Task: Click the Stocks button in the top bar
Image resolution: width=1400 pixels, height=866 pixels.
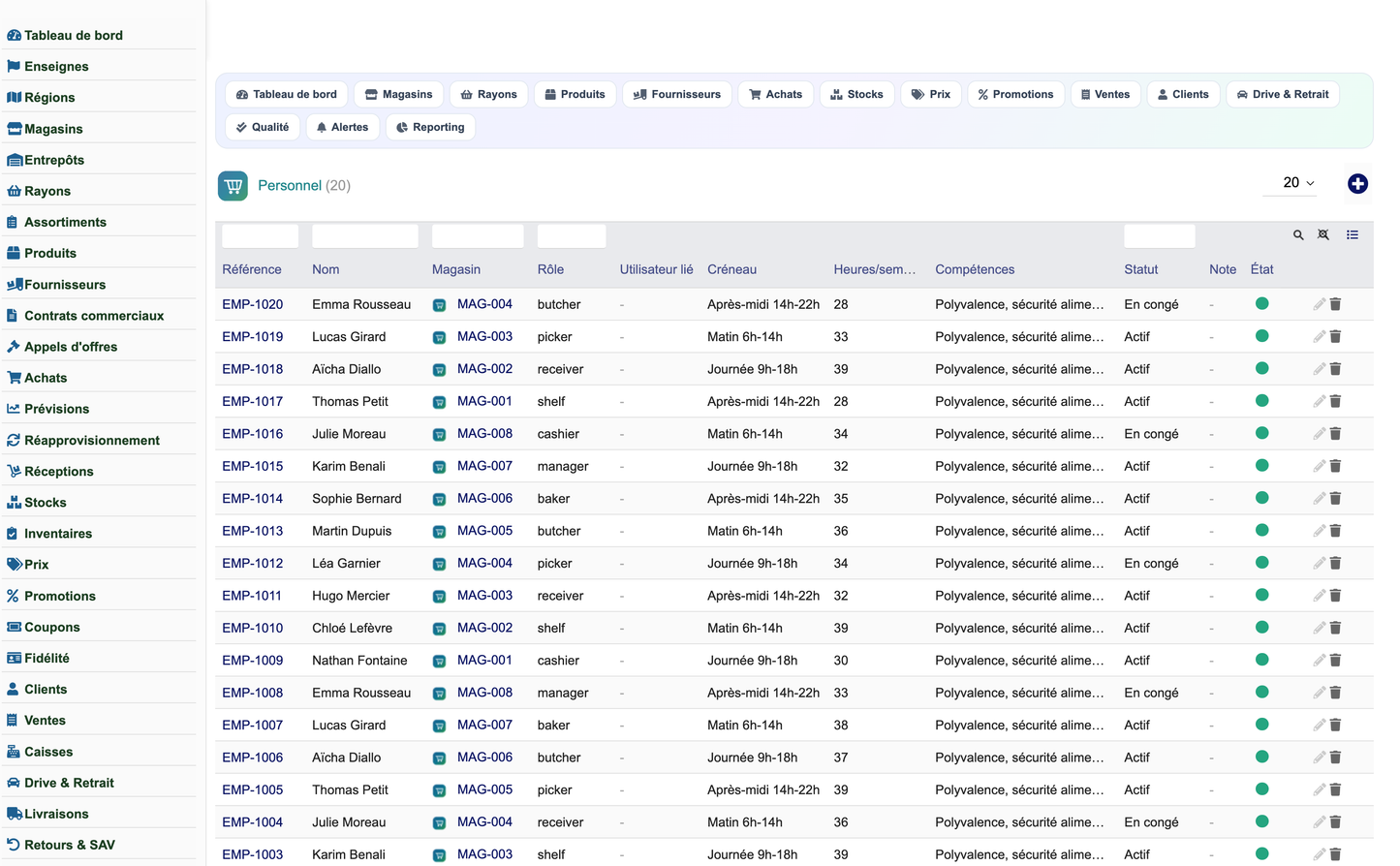Action: tap(856, 94)
